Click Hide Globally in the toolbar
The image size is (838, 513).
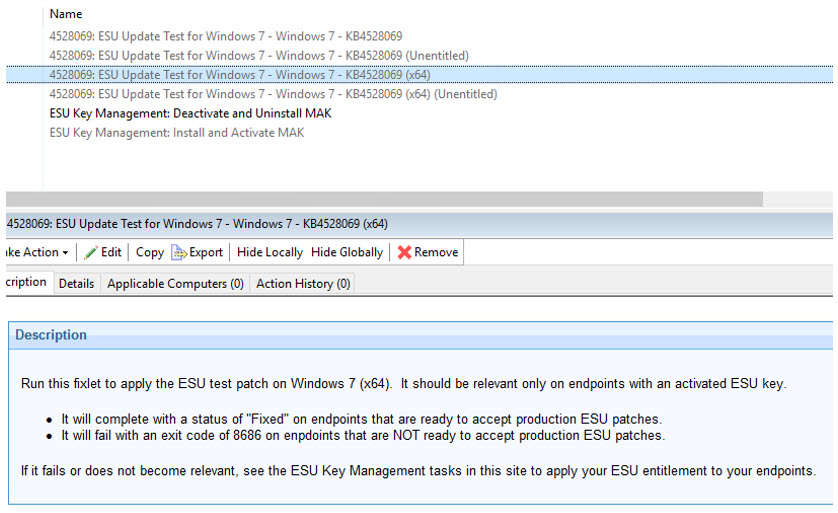[346, 252]
